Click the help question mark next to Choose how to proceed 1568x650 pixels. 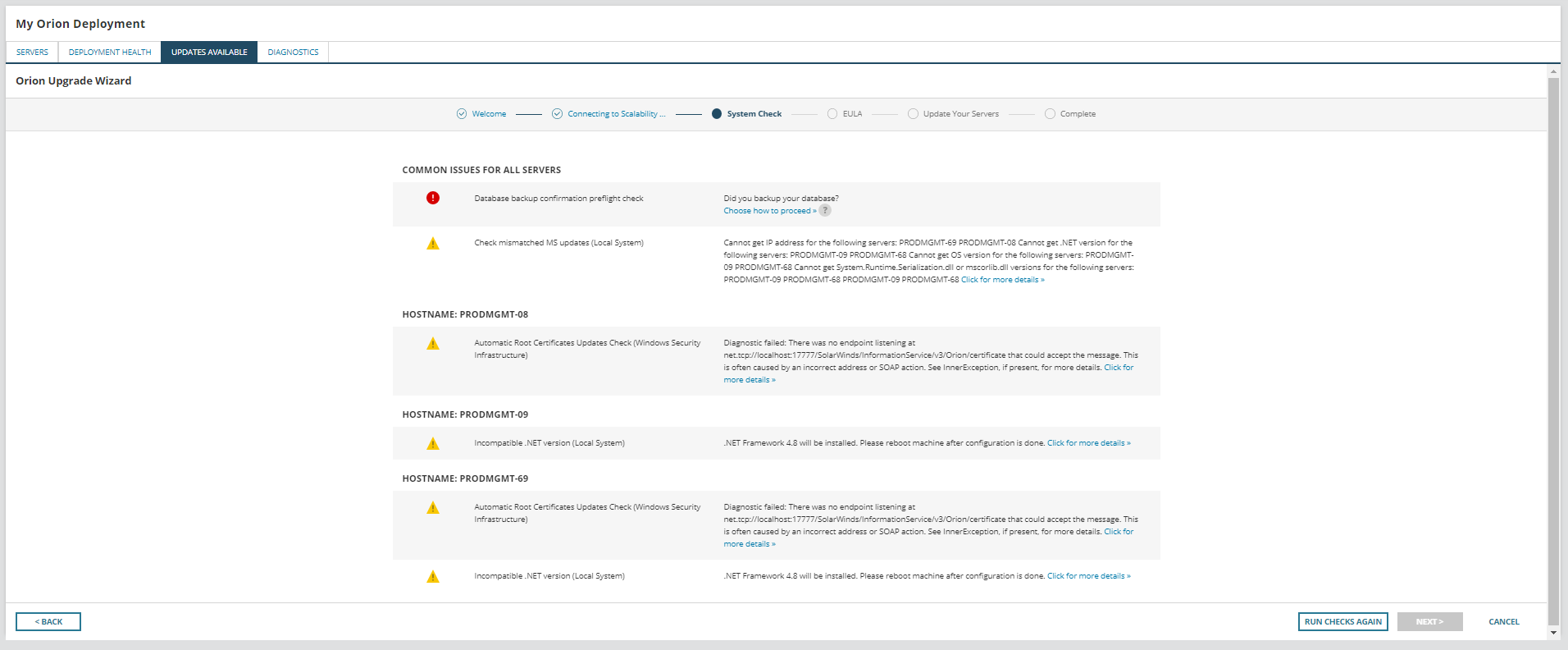click(x=825, y=210)
